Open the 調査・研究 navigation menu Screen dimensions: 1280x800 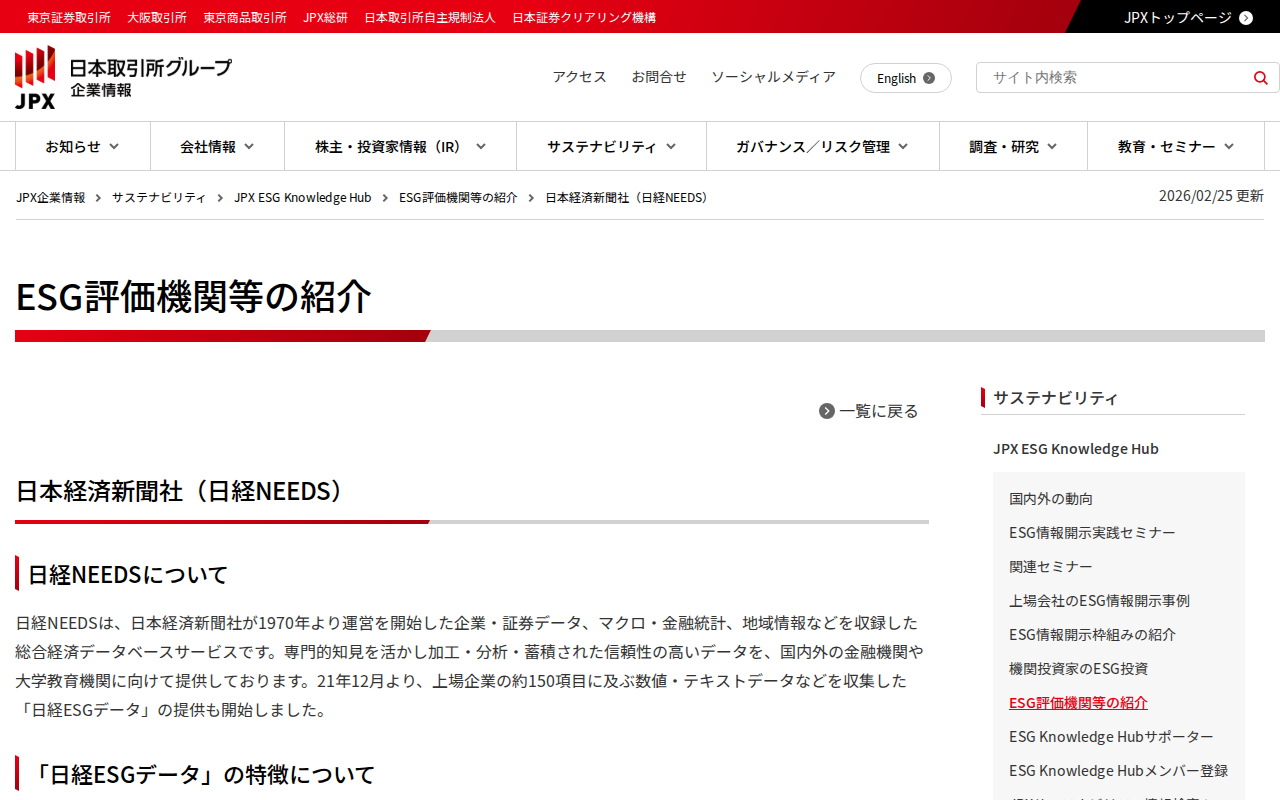1014,147
